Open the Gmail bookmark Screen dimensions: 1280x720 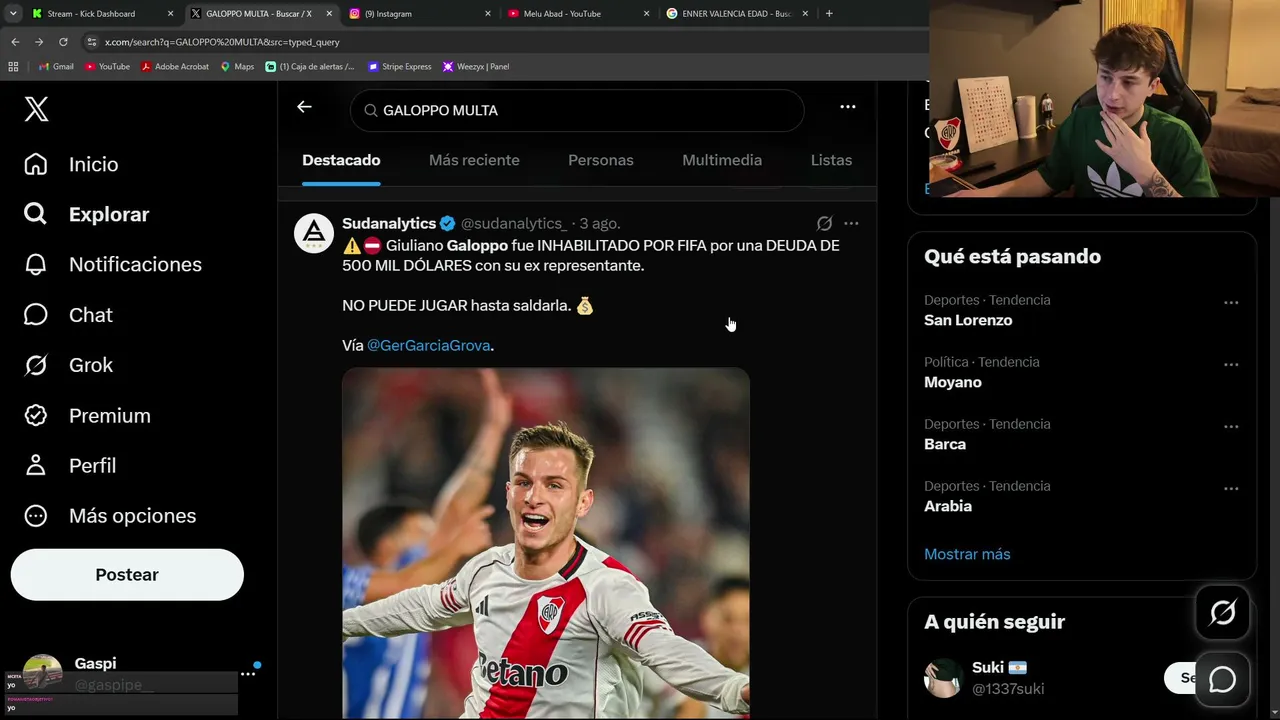tap(56, 67)
